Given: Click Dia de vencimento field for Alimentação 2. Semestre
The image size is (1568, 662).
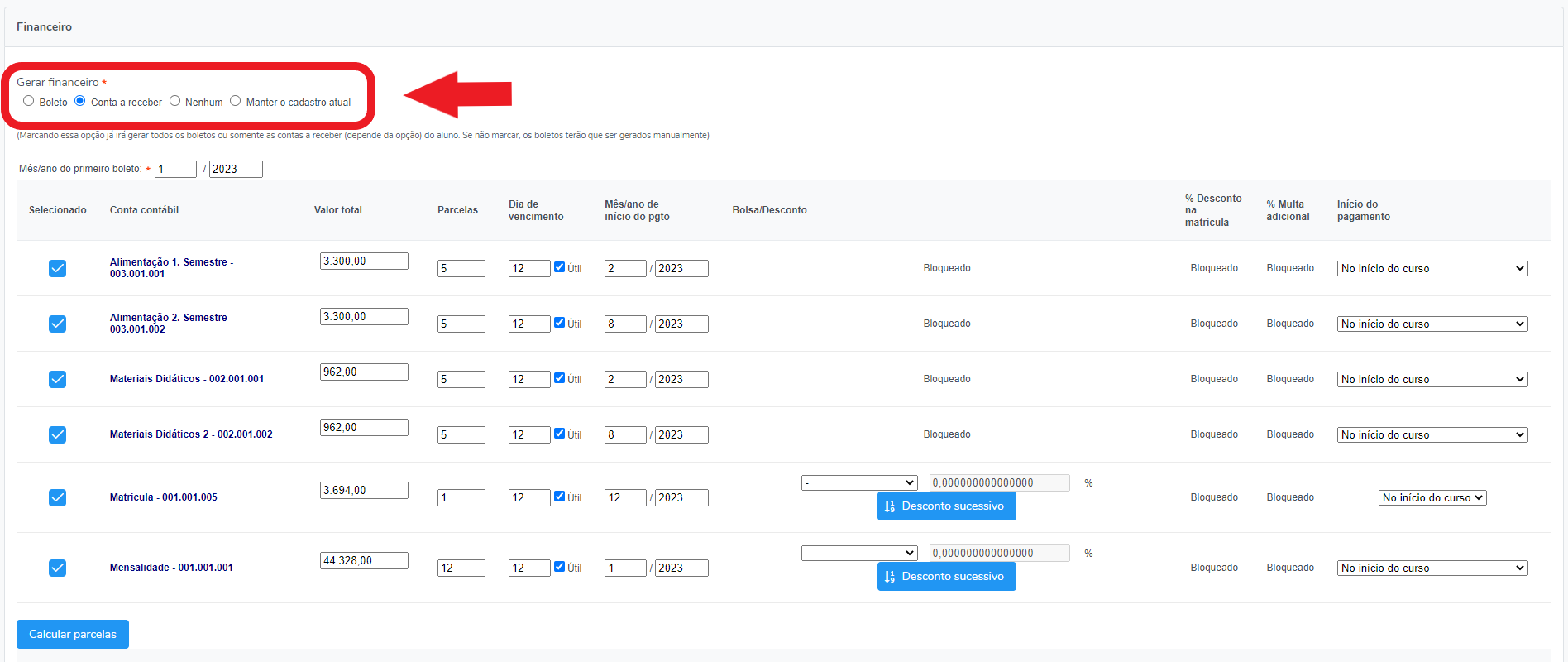Looking at the screenshot, I should pyautogui.click(x=529, y=324).
